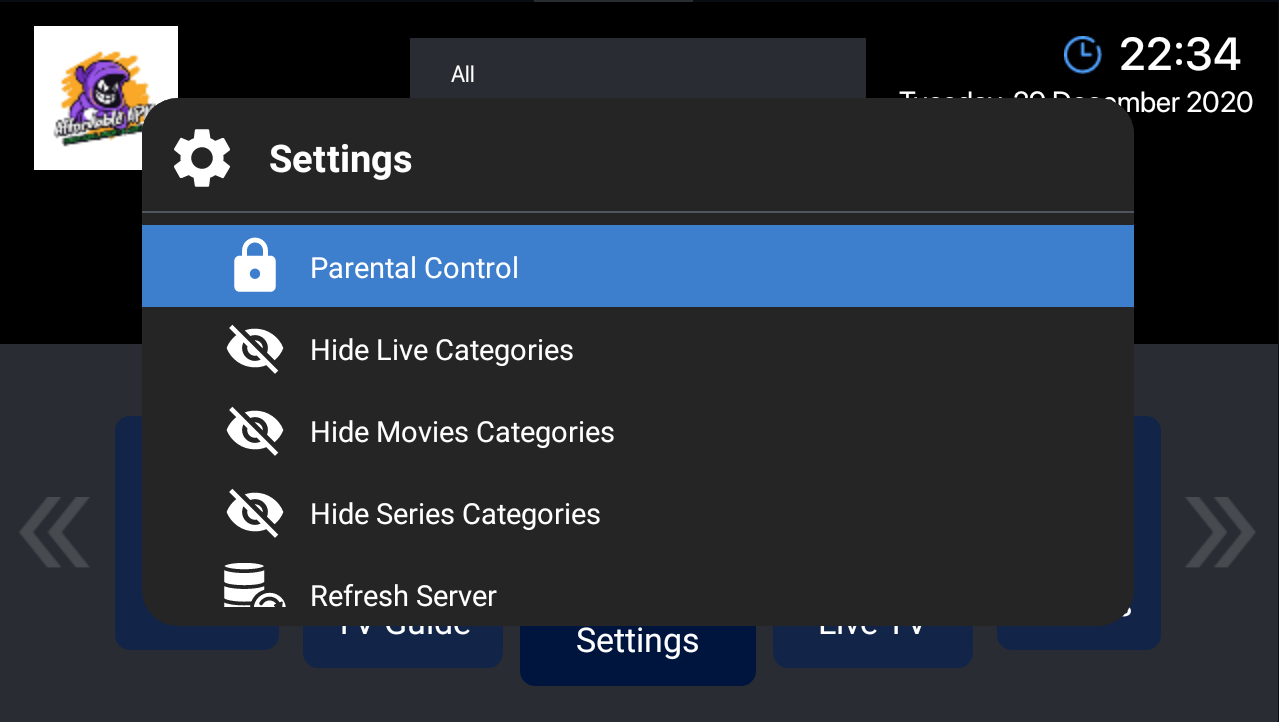Screen dimensions: 1279x722
Task: Click the database icon next to Refresh Server
Action: [x=251, y=587]
